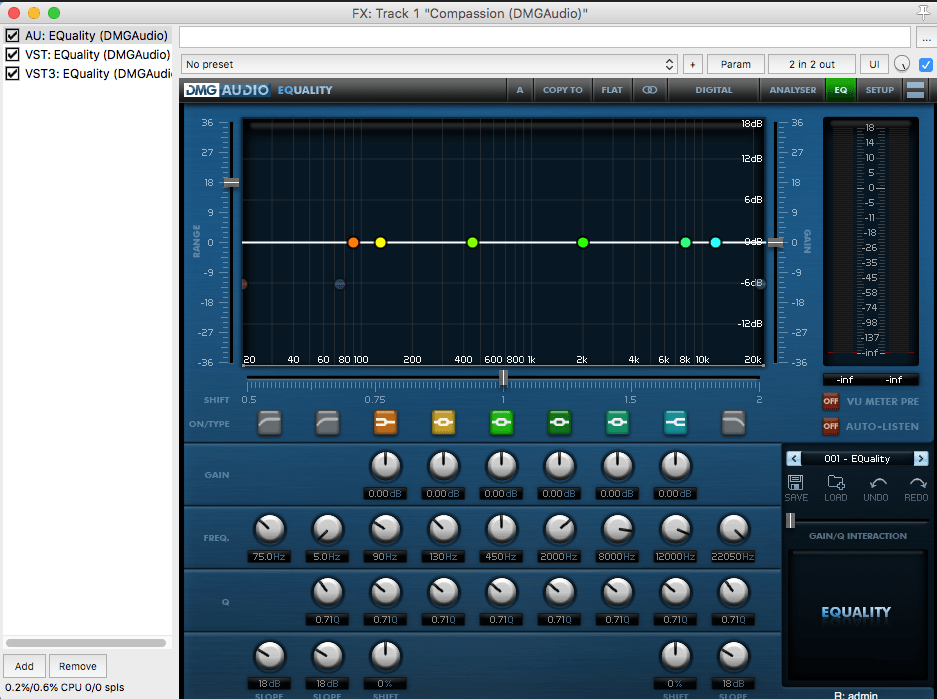
Task: Click the stereo link rings icon
Action: [x=650, y=90]
